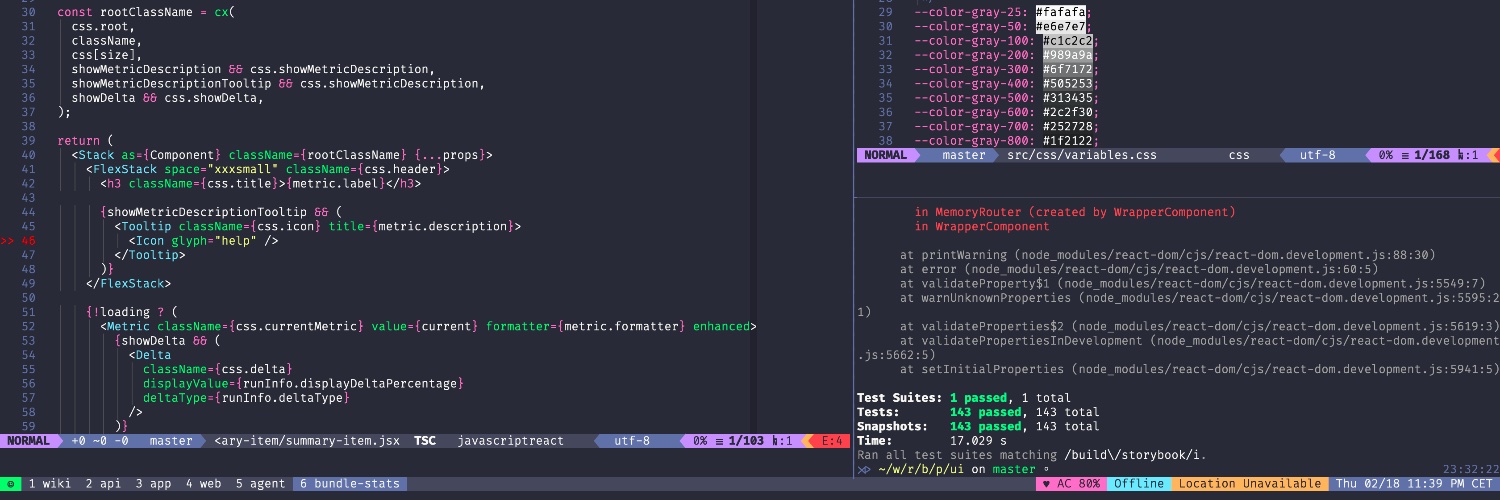Click the #e6e7e7 color highlight
The width and height of the screenshot is (1500, 500).
click(x=1061, y=26)
